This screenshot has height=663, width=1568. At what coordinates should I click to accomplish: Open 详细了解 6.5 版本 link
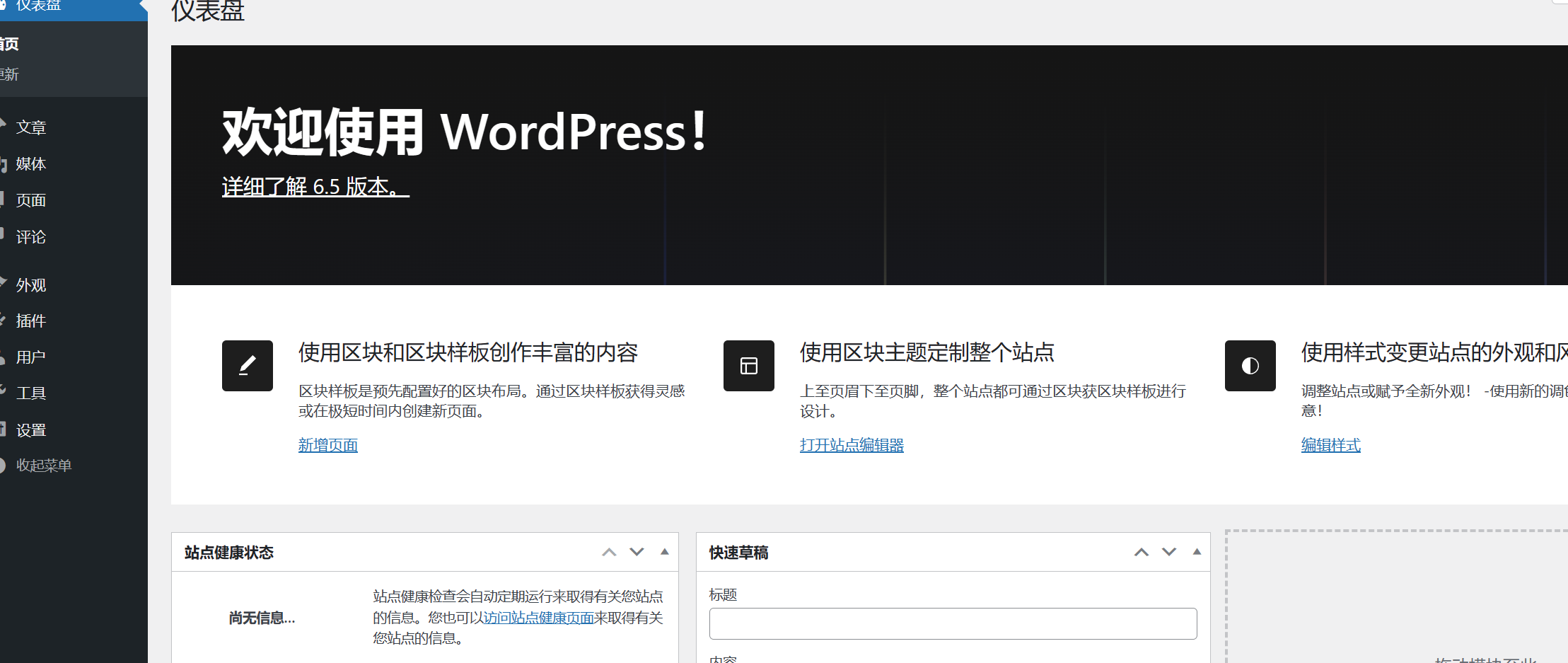[x=315, y=187]
